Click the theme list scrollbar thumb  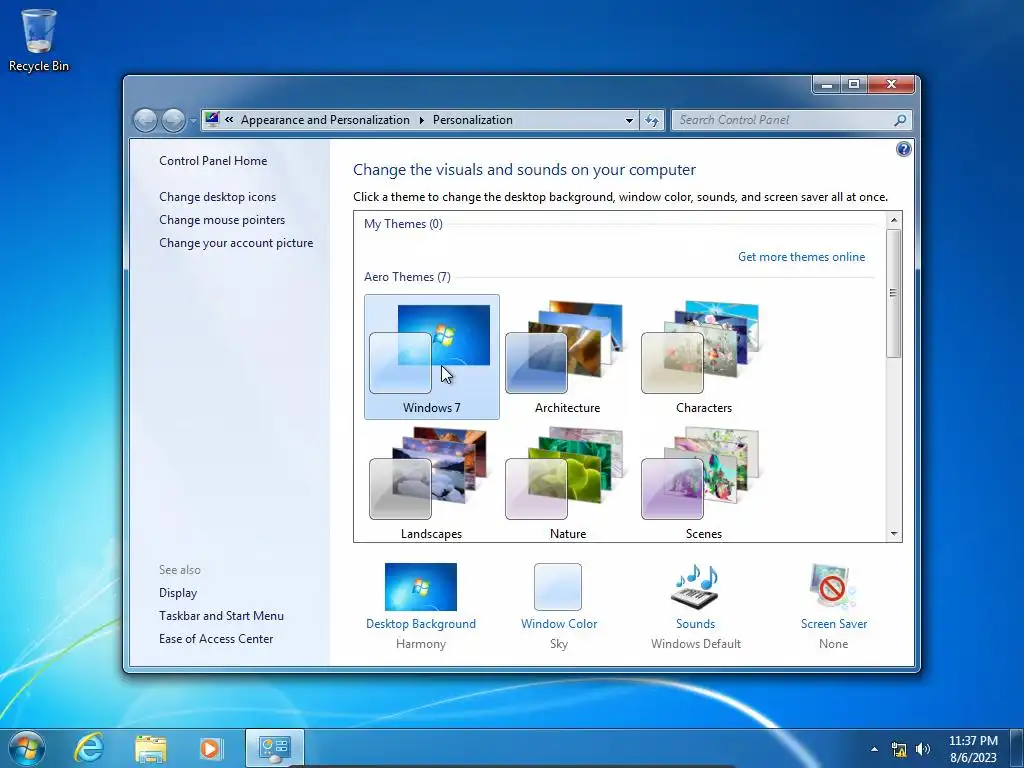coord(894,293)
